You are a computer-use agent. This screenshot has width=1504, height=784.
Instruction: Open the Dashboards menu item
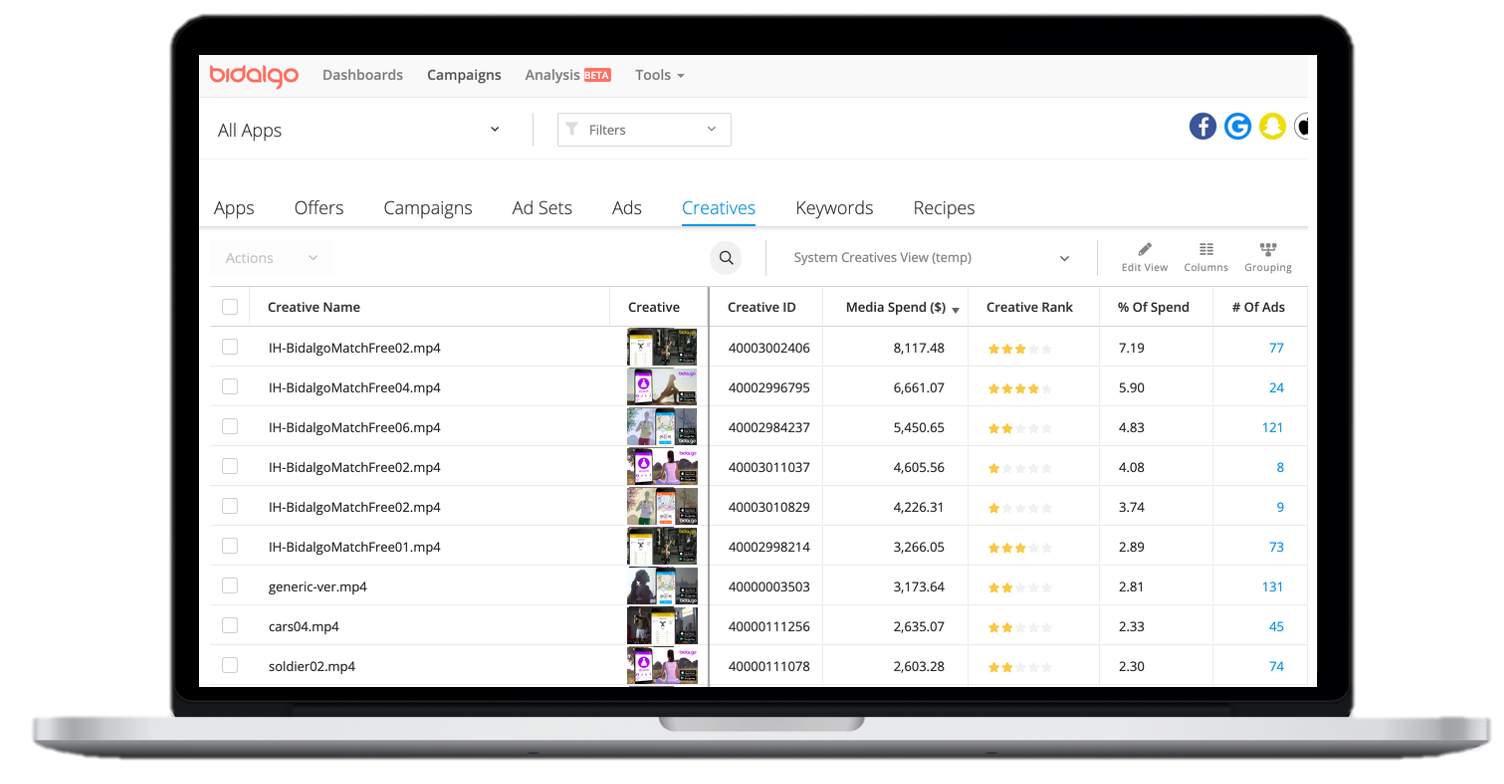click(x=363, y=75)
